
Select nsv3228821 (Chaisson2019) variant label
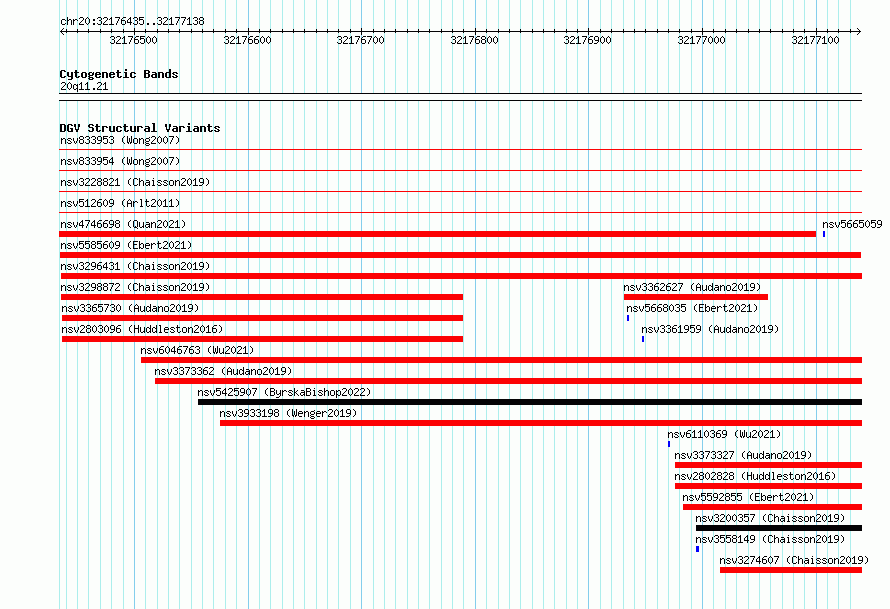pyautogui.click(x=135, y=182)
